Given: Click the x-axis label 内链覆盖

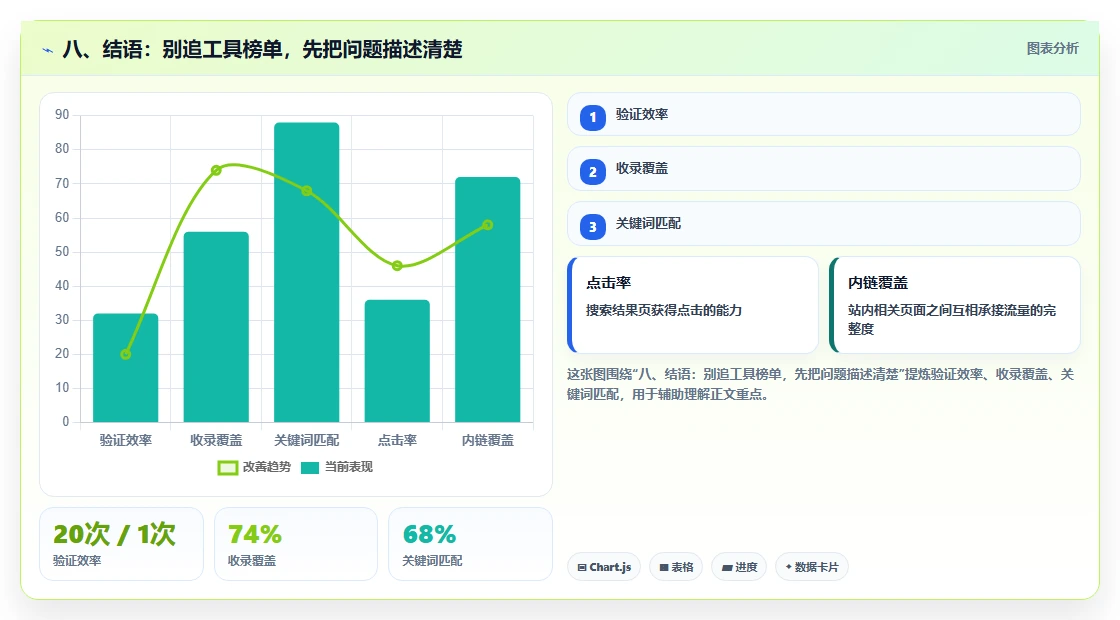Looking at the screenshot, I should pos(488,440).
